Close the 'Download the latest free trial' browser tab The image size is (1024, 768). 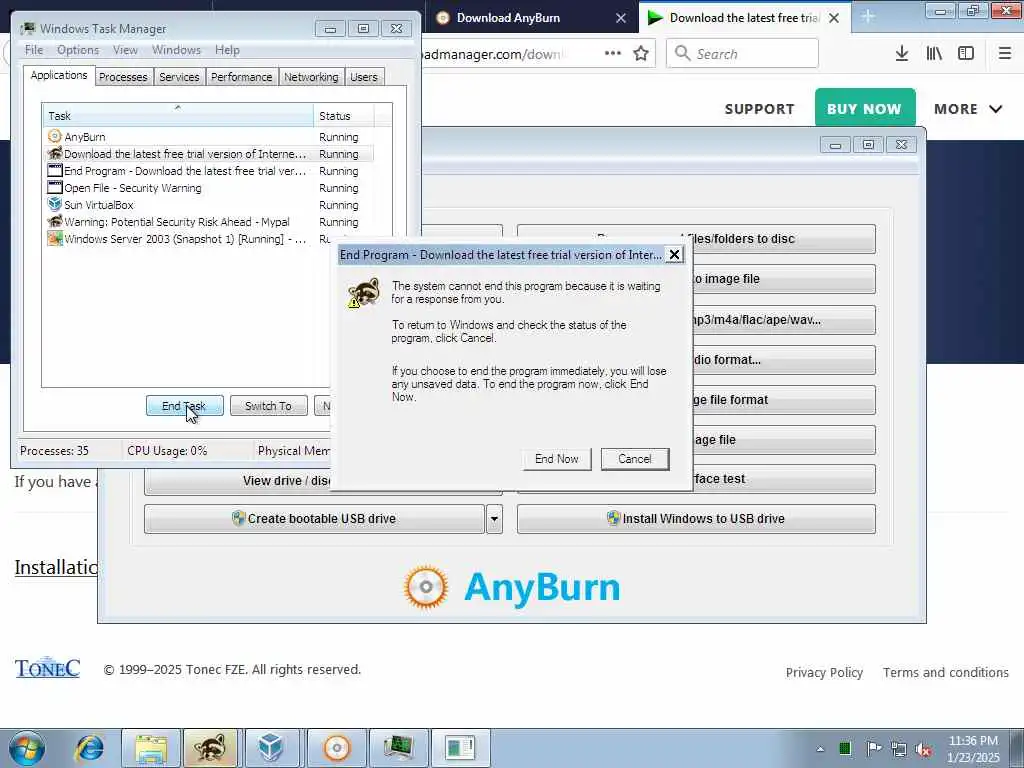pyautogui.click(x=834, y=18)
